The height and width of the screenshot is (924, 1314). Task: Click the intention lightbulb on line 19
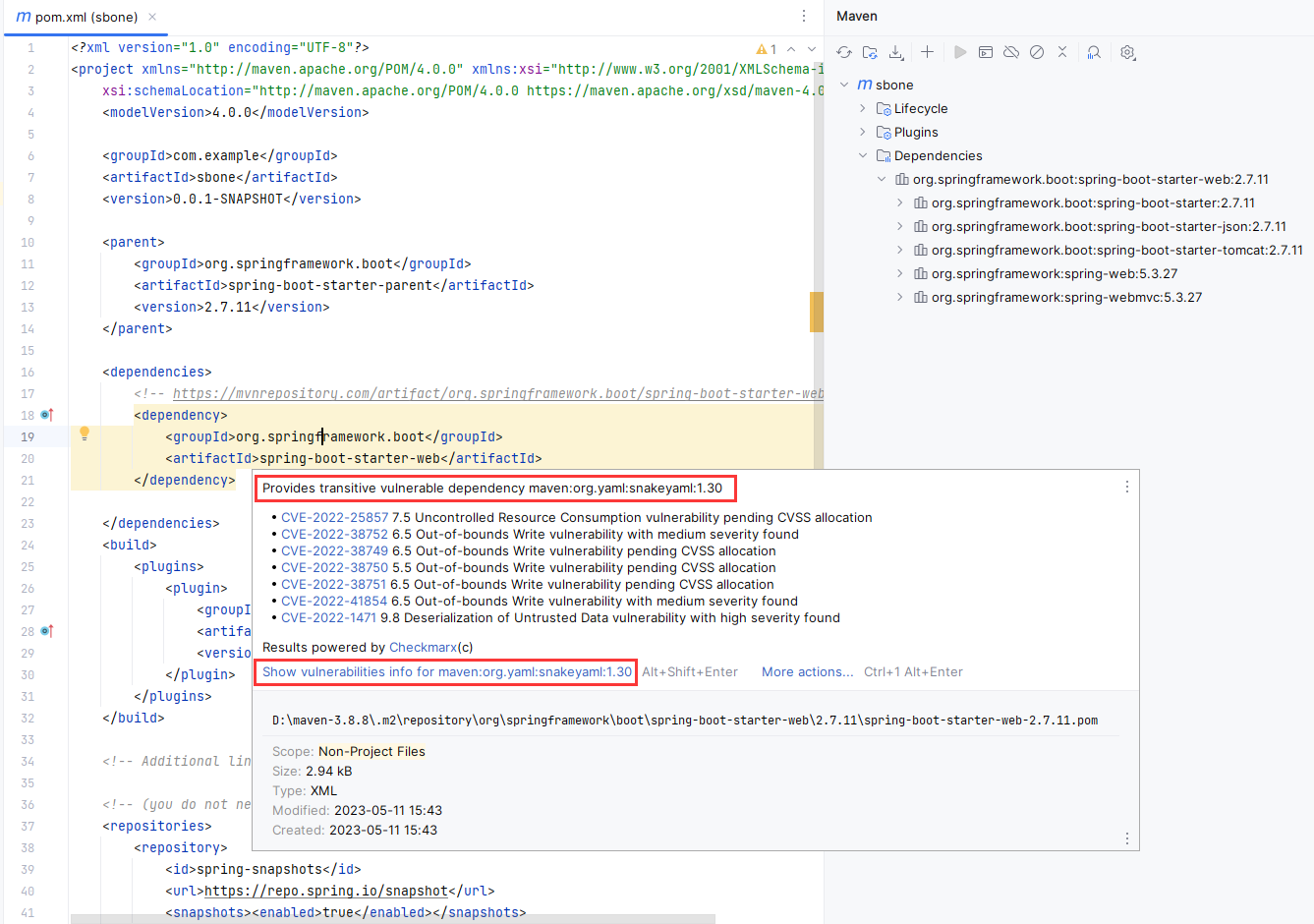(85, 433)
